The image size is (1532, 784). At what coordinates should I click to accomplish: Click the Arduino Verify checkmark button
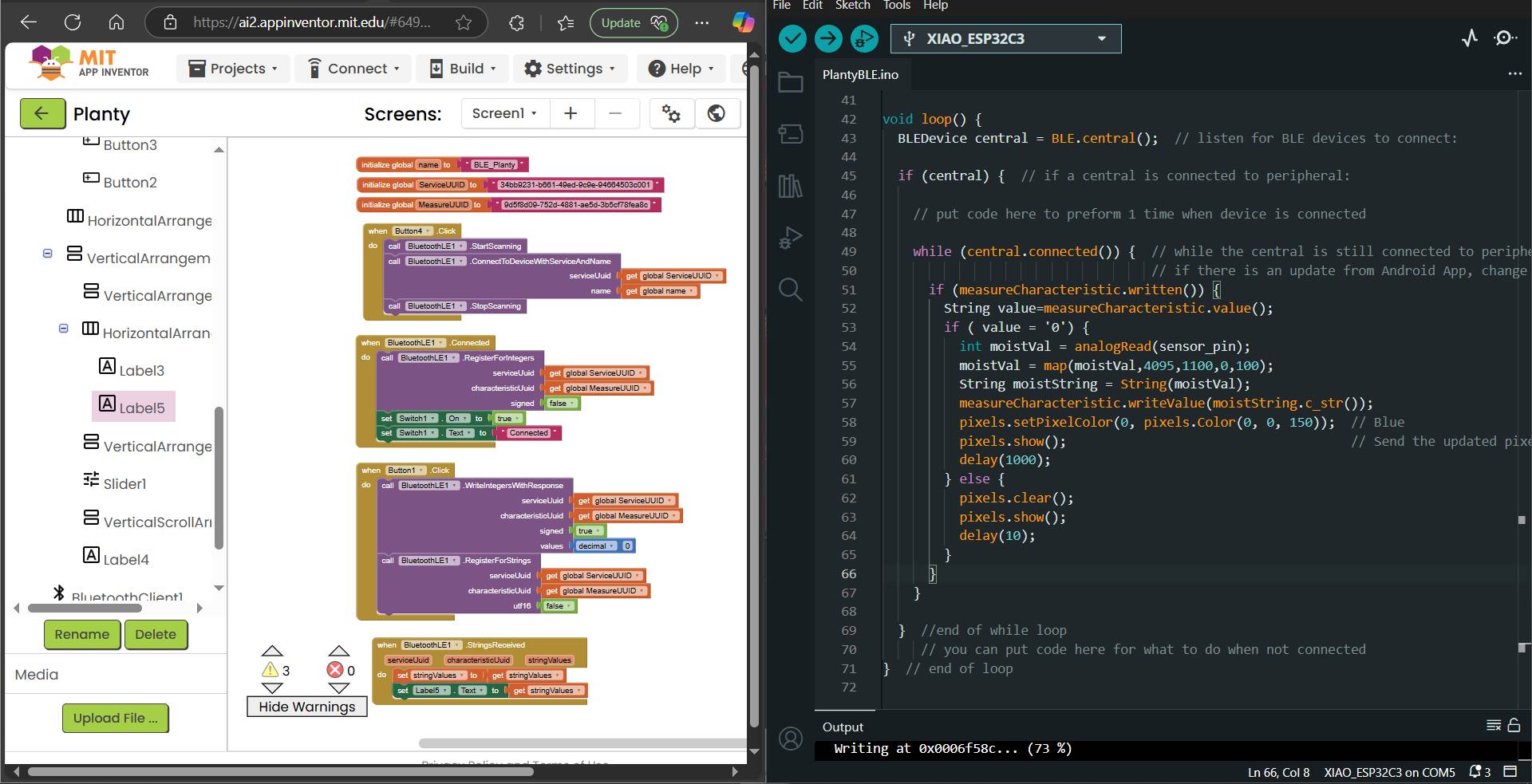pos(792,38)
